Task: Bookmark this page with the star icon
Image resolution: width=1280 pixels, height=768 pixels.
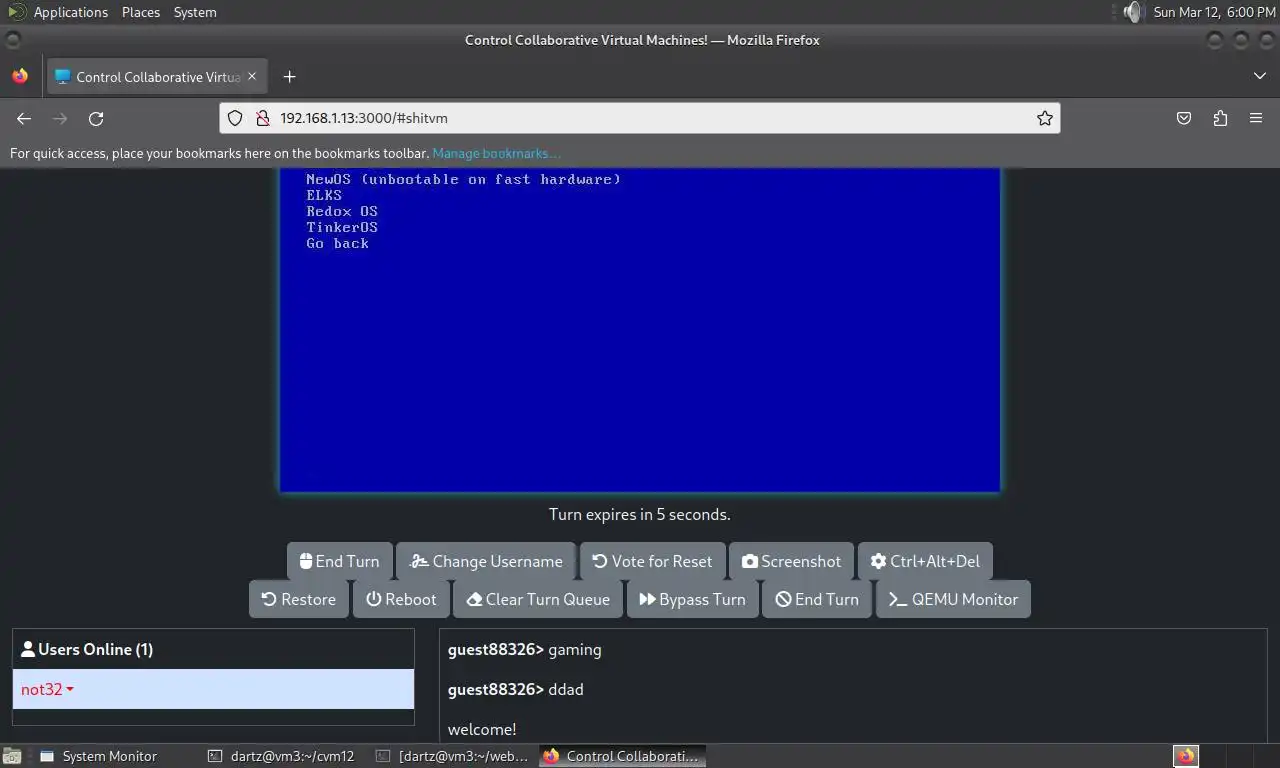Action: click(1045, 118)
